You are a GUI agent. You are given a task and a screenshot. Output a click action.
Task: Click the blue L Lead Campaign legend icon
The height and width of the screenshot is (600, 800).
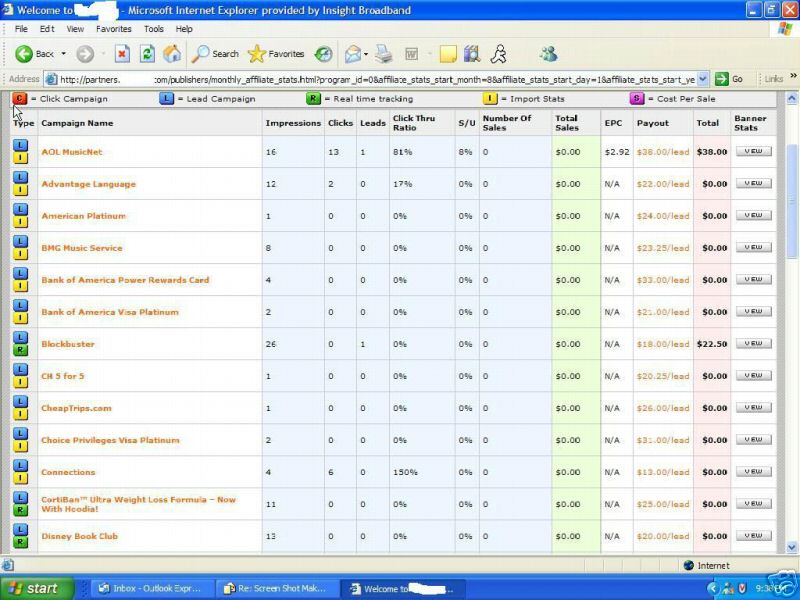166,98
